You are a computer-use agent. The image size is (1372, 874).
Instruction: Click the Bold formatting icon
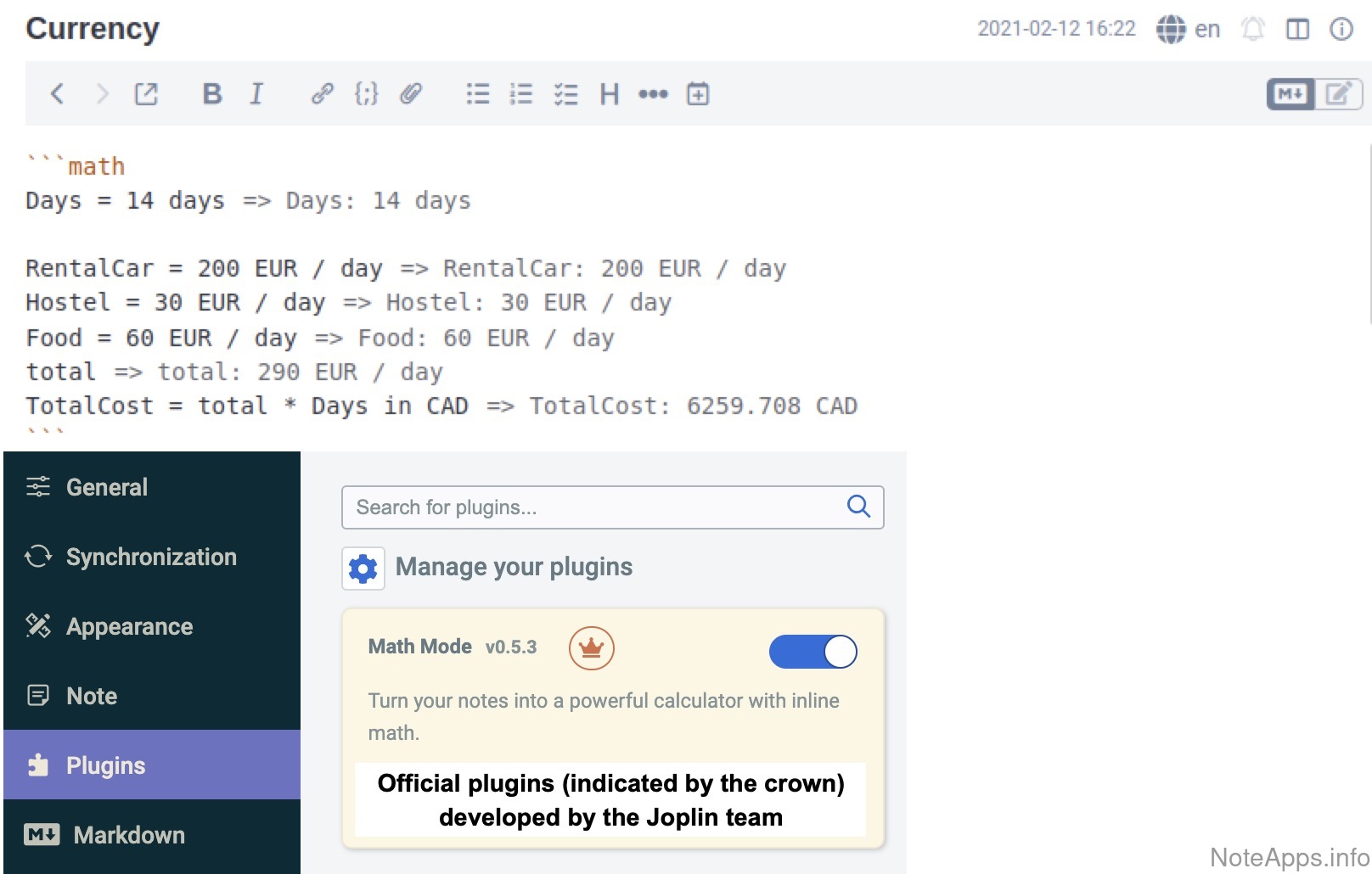pos(212,93)
